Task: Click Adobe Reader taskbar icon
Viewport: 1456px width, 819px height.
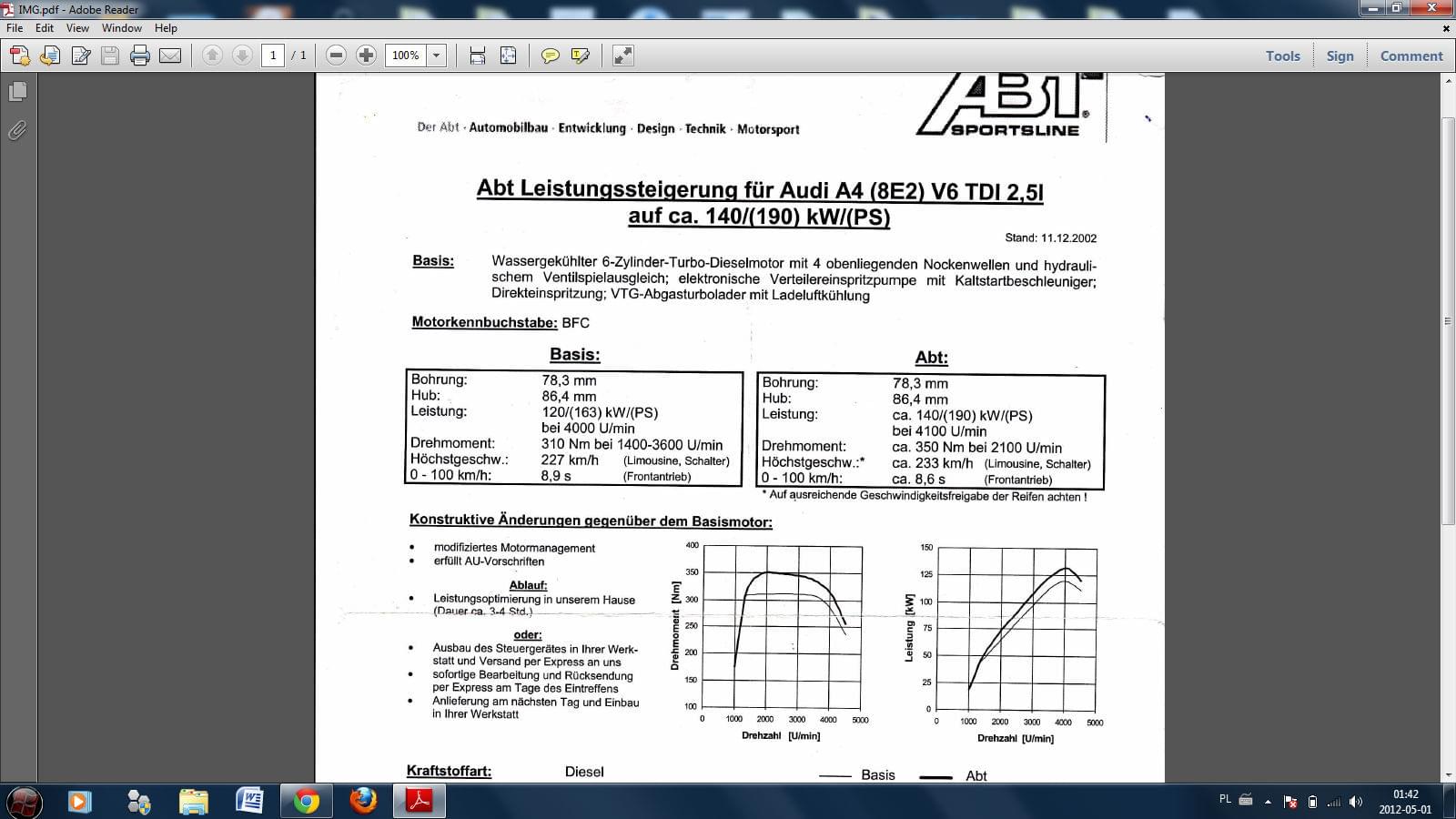Action: click(420, 802)
